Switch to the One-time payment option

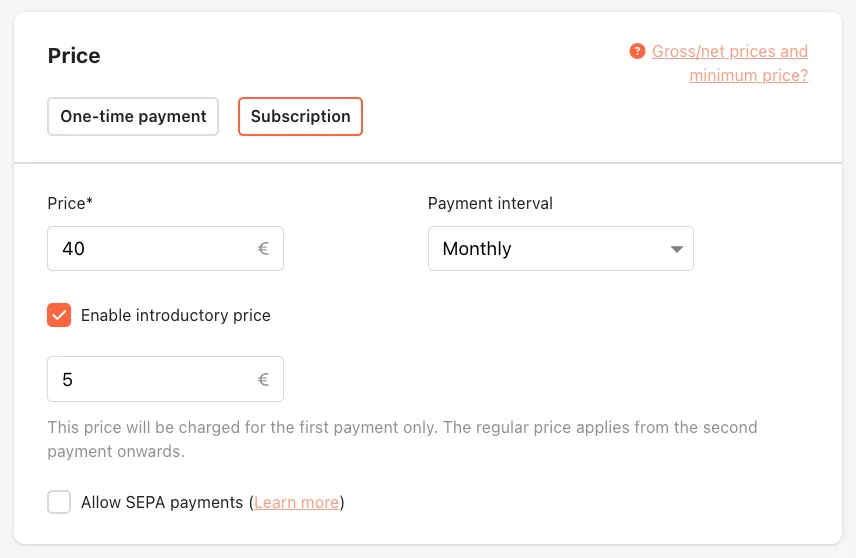point(133,116)
